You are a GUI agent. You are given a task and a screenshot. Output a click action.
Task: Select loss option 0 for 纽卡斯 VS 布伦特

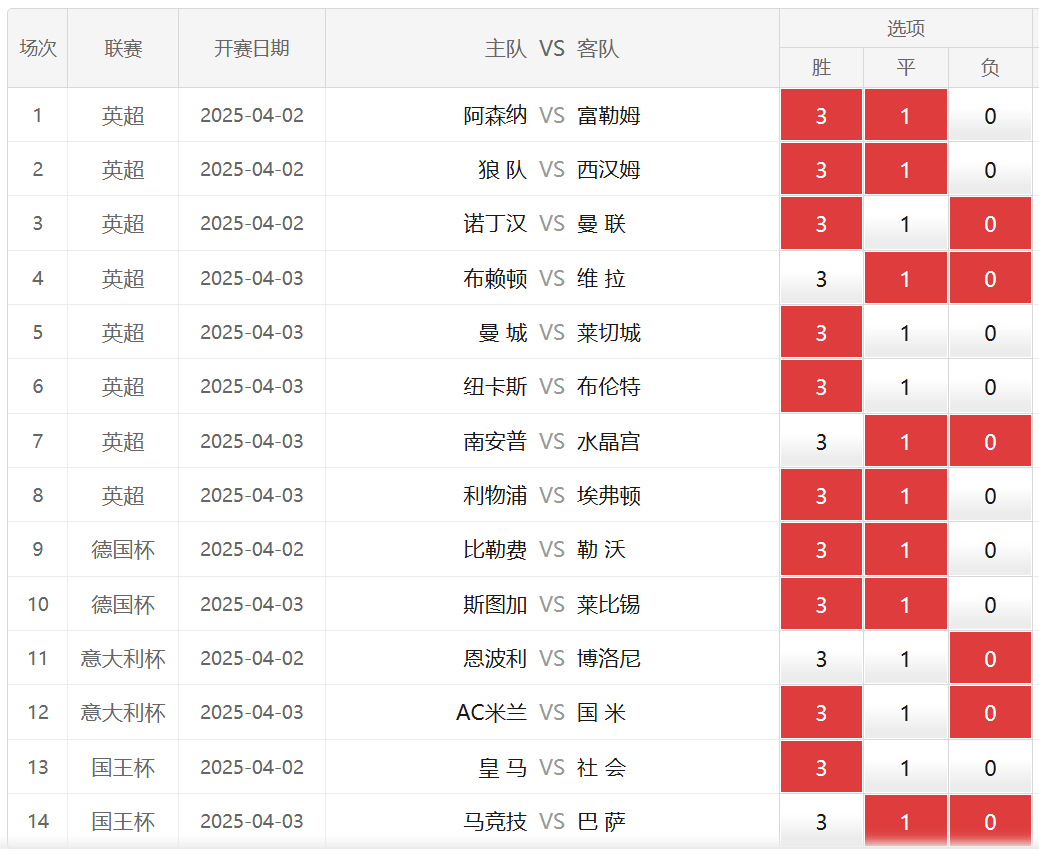tap(990, 387)
